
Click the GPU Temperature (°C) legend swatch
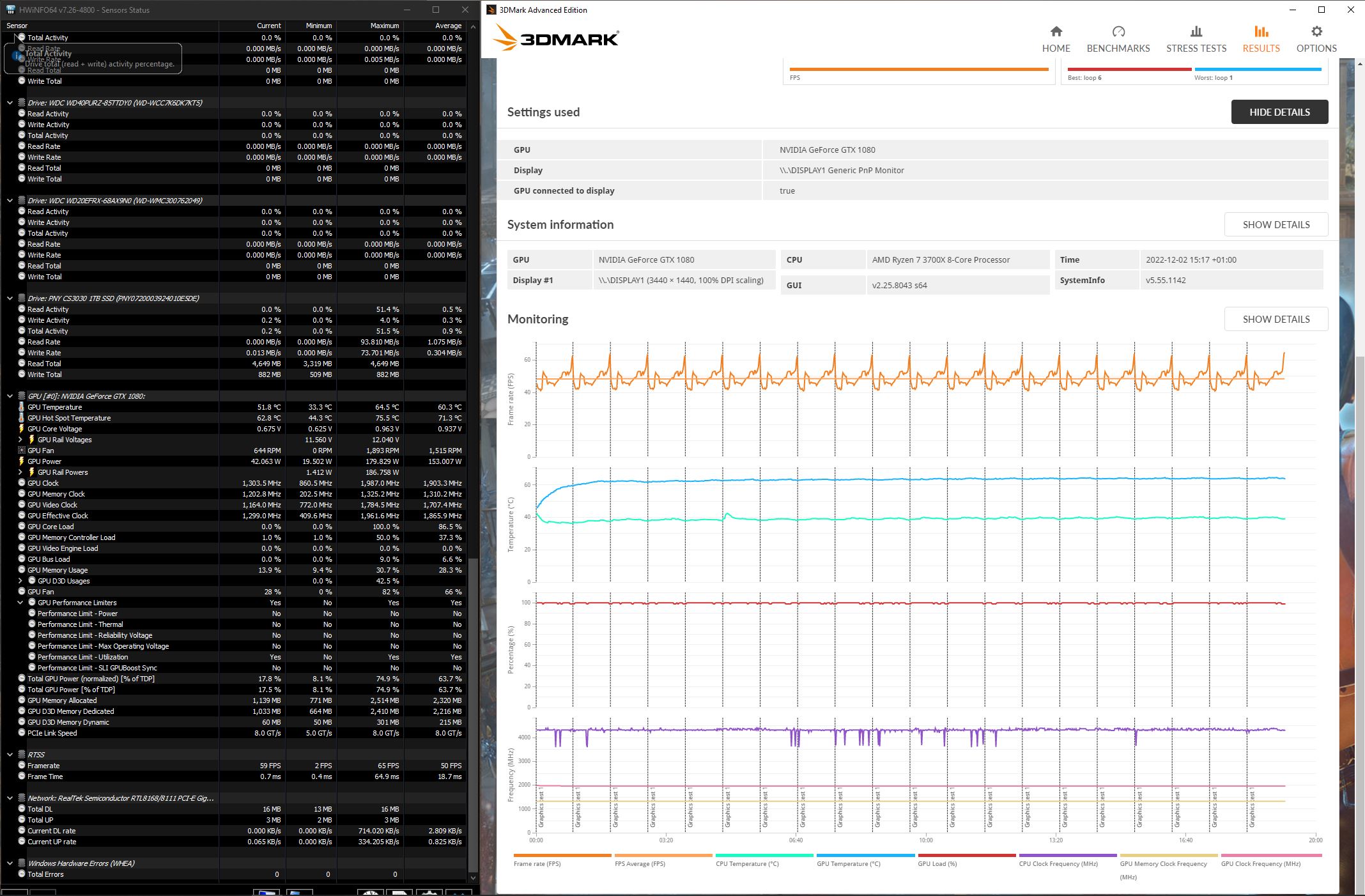click(x=865, y=855)
